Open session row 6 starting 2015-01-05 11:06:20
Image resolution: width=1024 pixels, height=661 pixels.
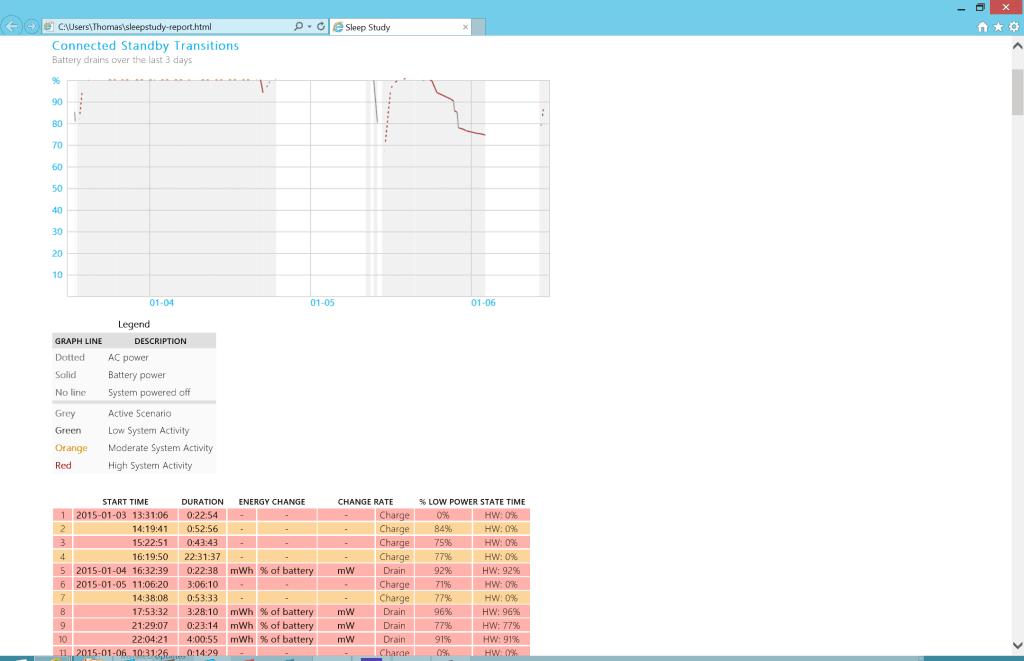coord(291,585)
